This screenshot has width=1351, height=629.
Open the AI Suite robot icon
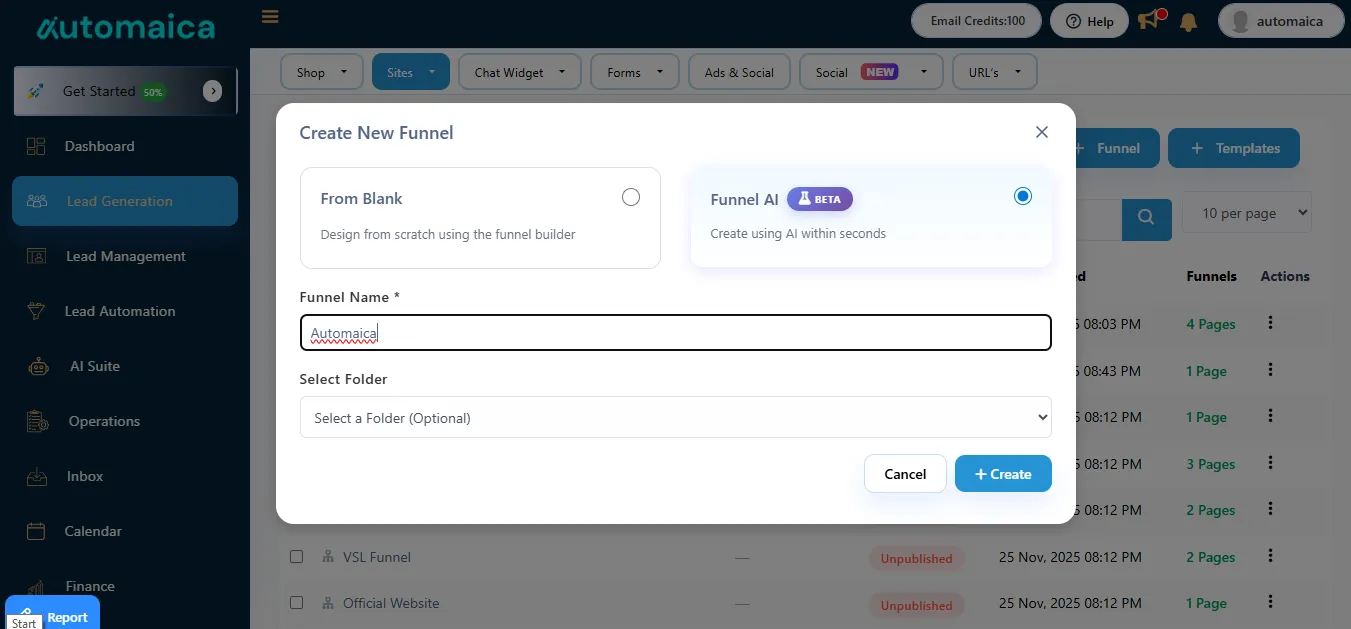(x=38, y=366)
